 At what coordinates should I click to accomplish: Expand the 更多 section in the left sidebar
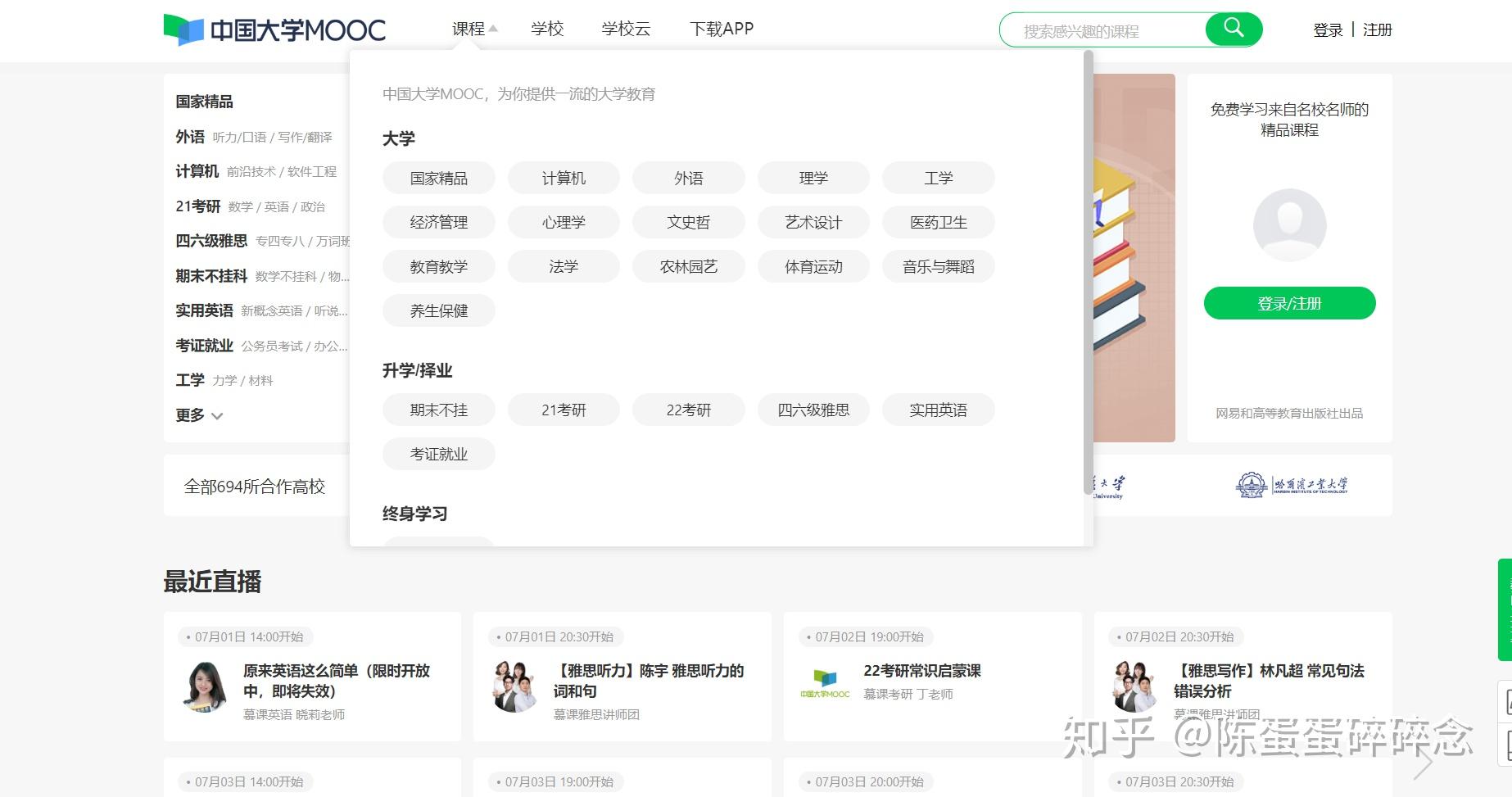click(x=199, y=415)
